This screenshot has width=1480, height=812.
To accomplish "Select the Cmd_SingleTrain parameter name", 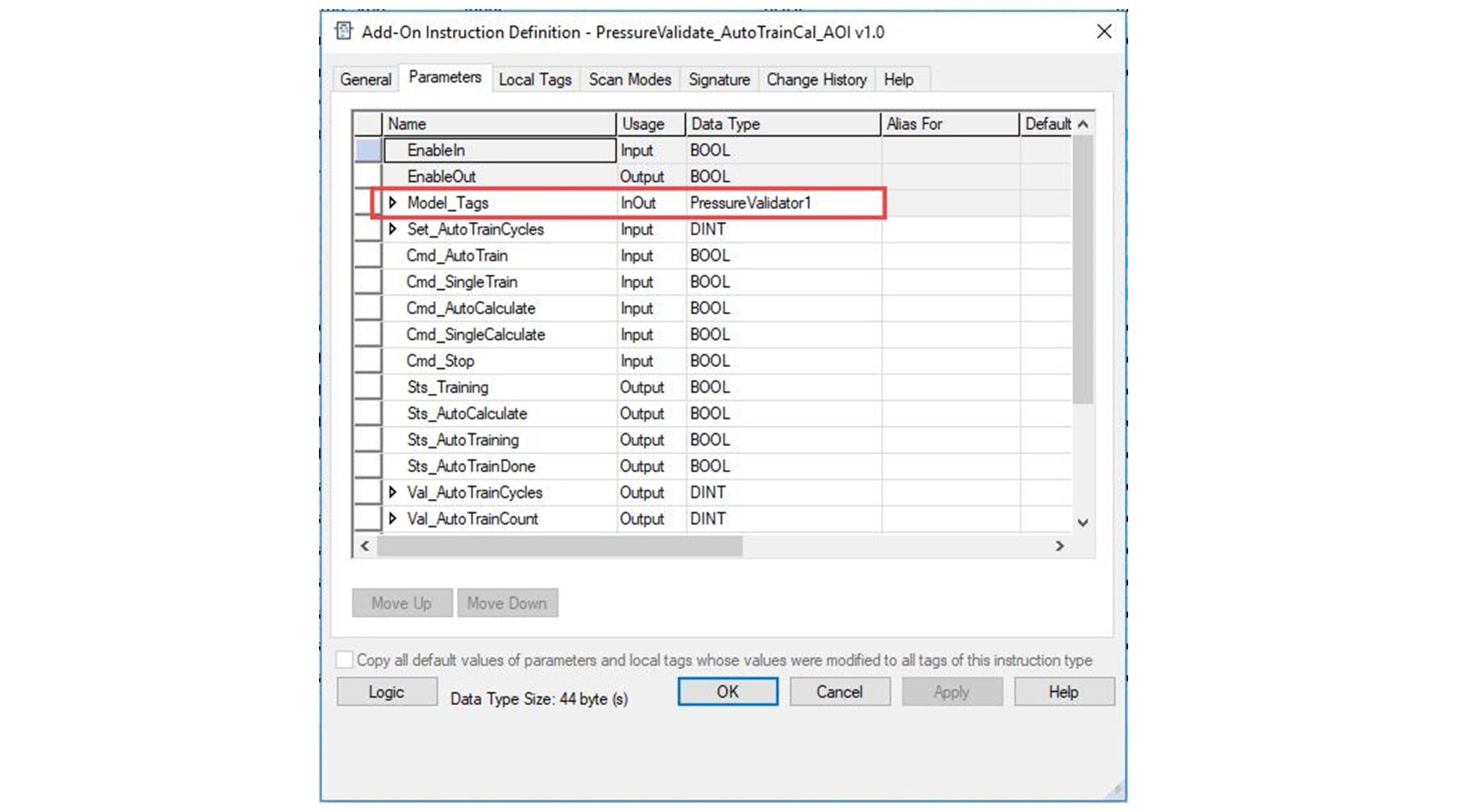I will pos(462,282).
